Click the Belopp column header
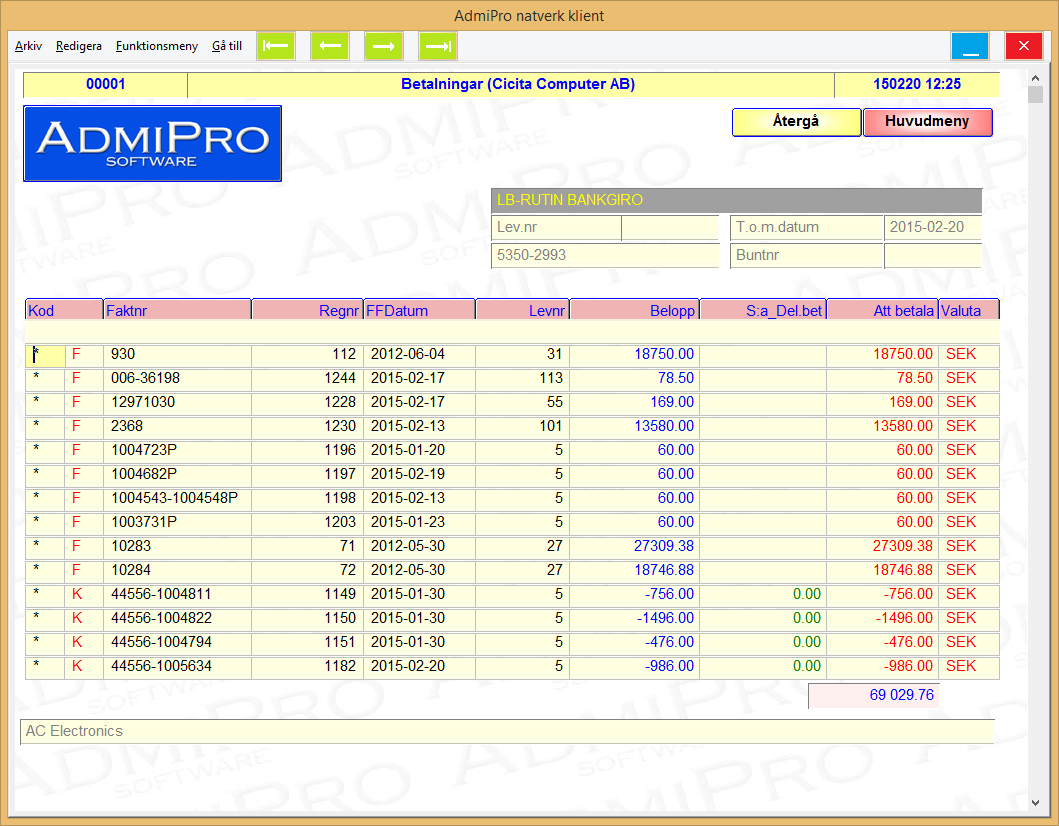The height and width of the screenshot is (826, 1059). [x=634, y=311]
